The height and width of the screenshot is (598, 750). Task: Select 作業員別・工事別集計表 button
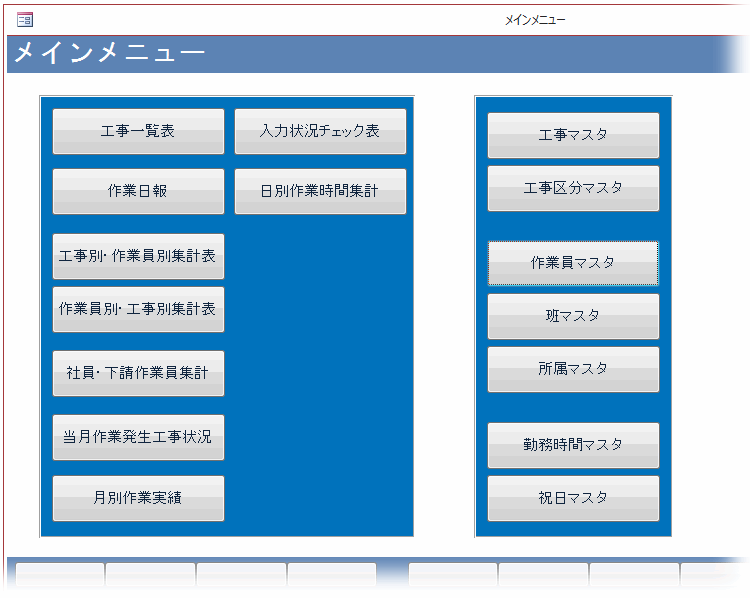point(138,309)
